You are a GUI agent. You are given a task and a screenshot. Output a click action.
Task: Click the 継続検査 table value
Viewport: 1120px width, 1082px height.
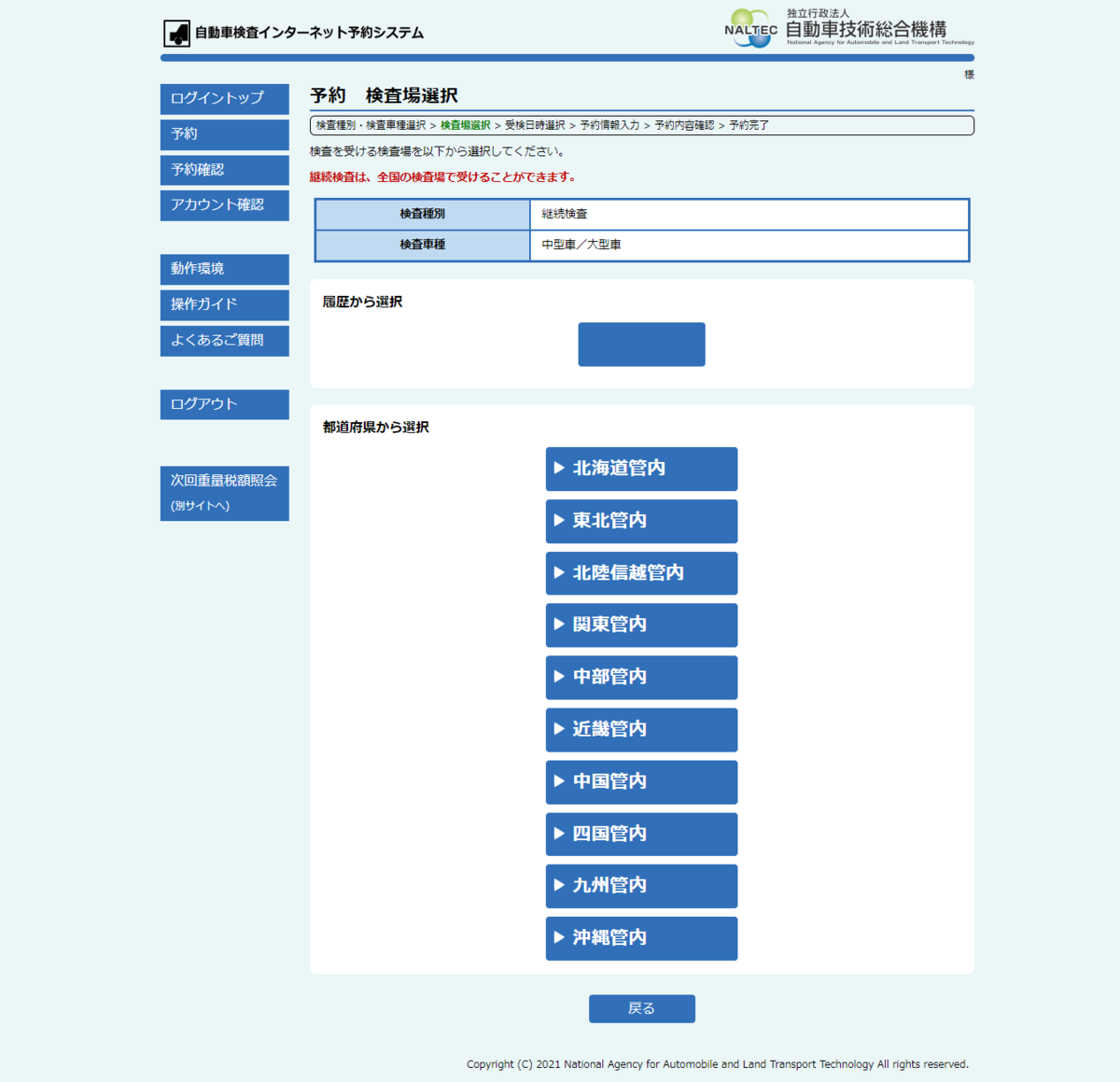(565, 214)
